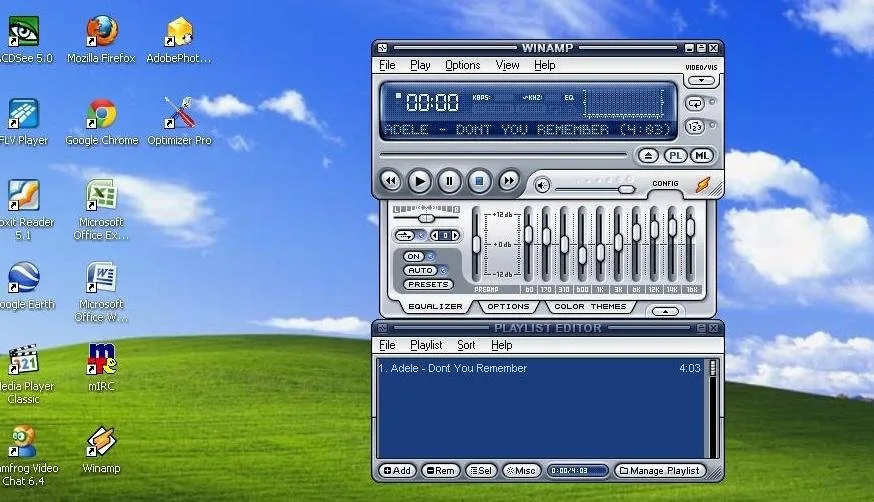874x502 pixels.
Task: Mute audio with the speaker icon
Action: [x=542, y=186]
